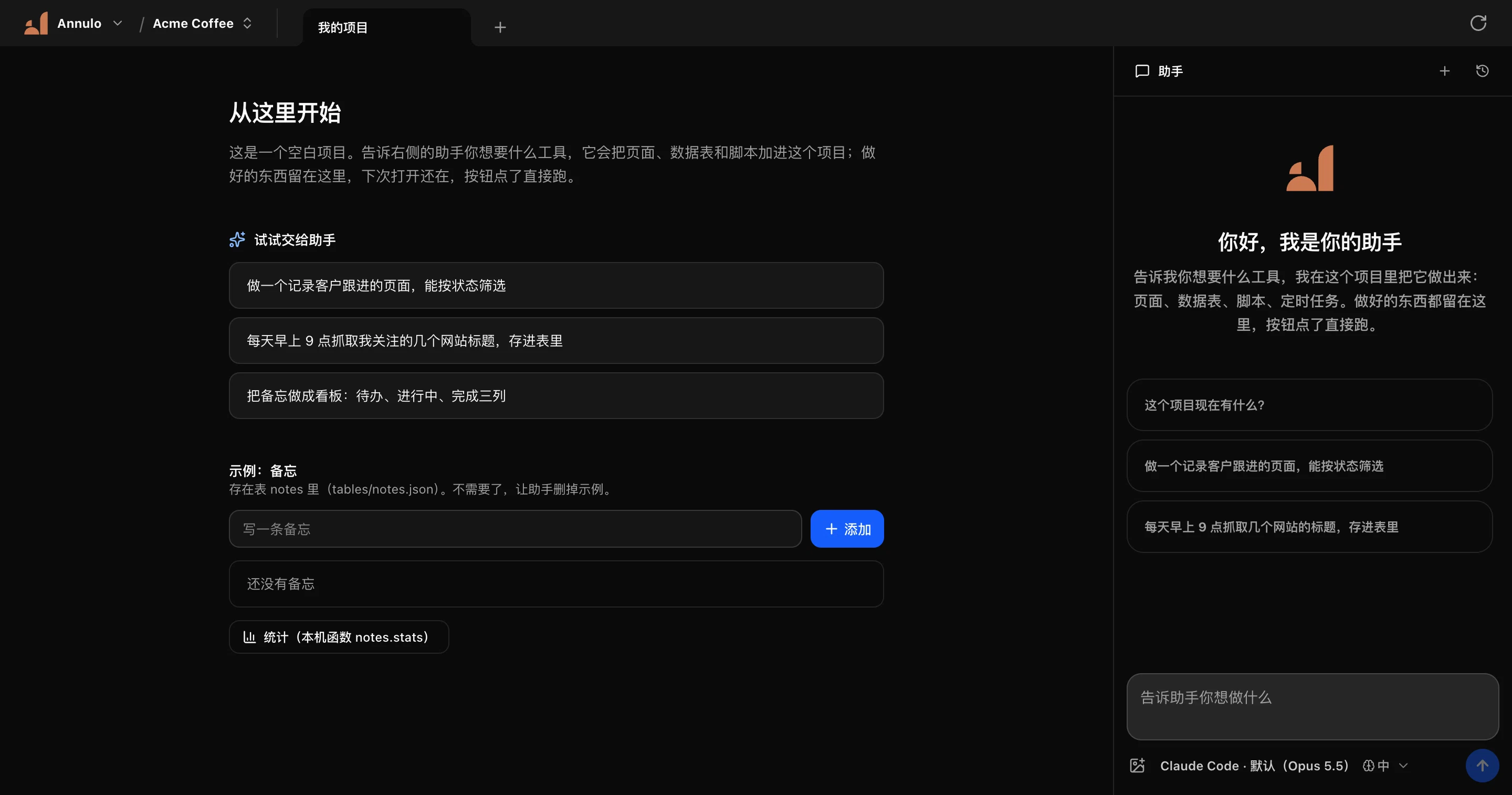The image size is (1512, 795).
Task: Click the 统计 notes.stats button
Action: click(x=339, y=637)
